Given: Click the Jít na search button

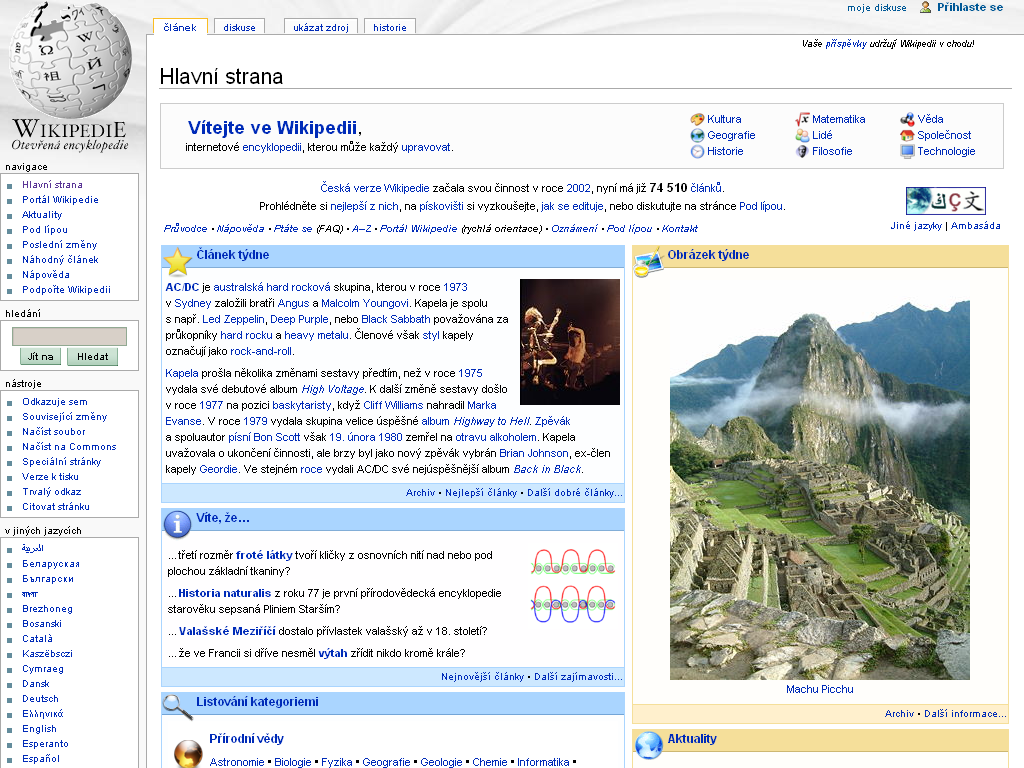Looking at the screenshot, I should (x=40, y=357).
